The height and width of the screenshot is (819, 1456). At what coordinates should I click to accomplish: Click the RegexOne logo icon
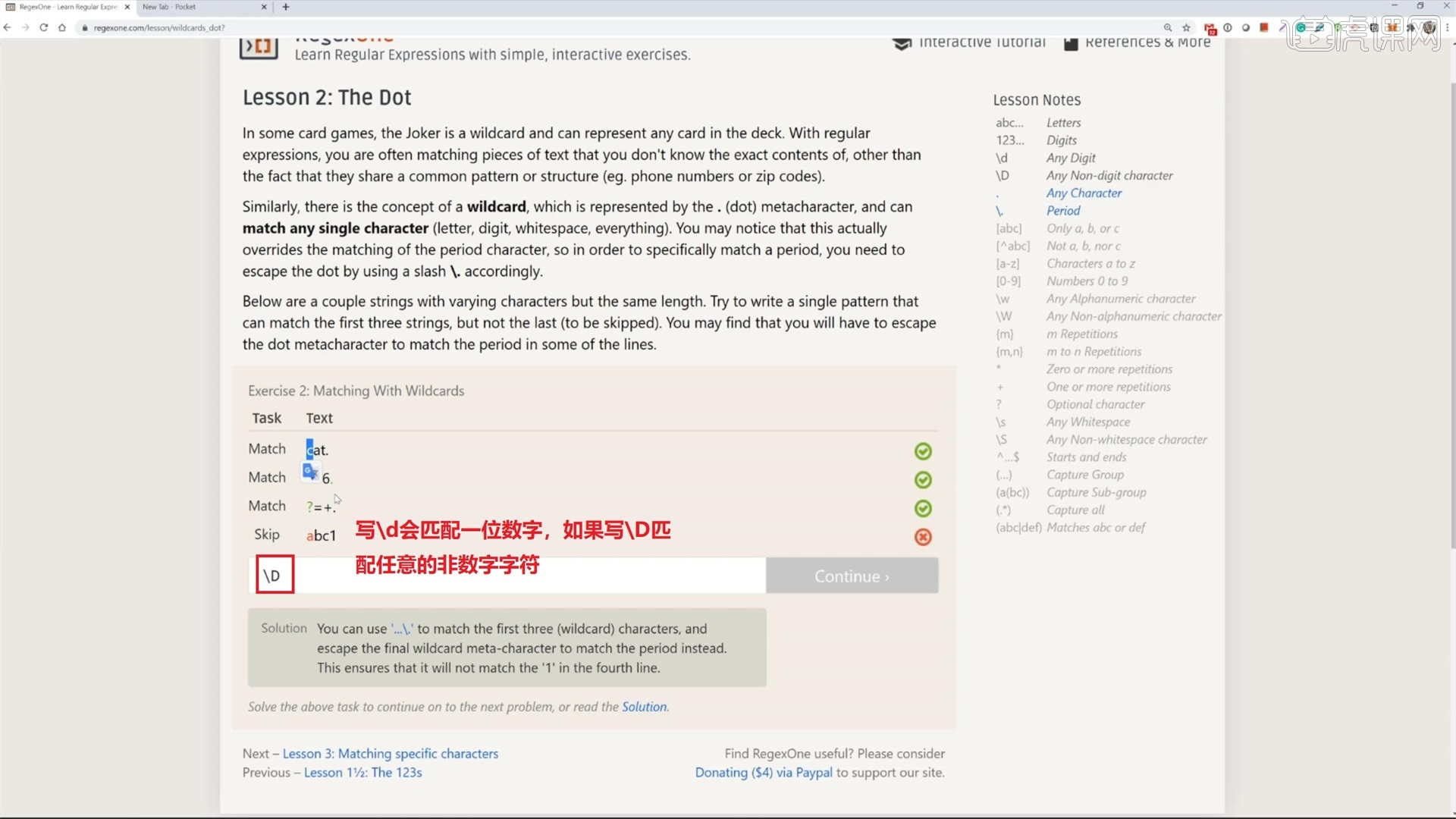point(259,47)
